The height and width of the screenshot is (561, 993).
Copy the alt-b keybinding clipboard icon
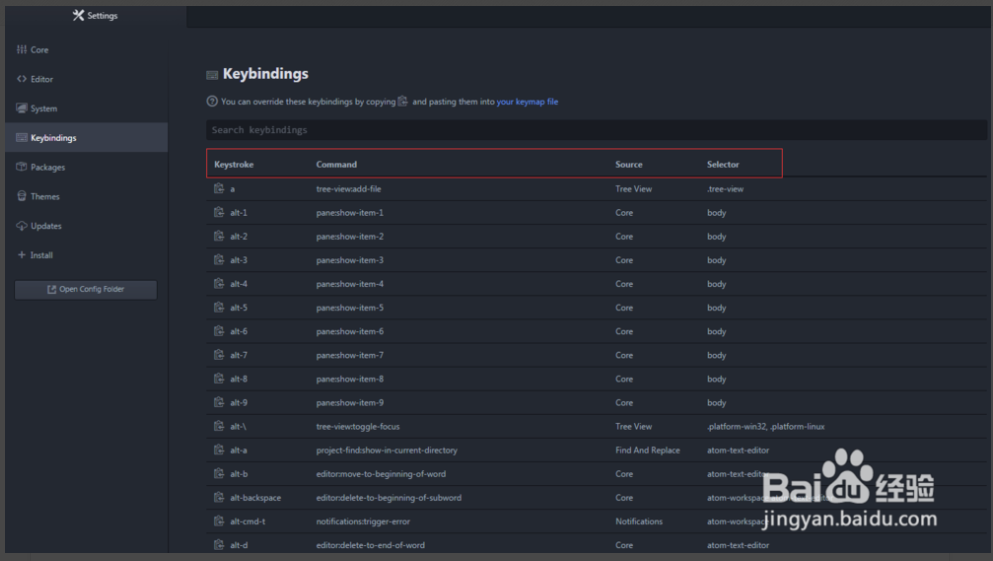218,474
